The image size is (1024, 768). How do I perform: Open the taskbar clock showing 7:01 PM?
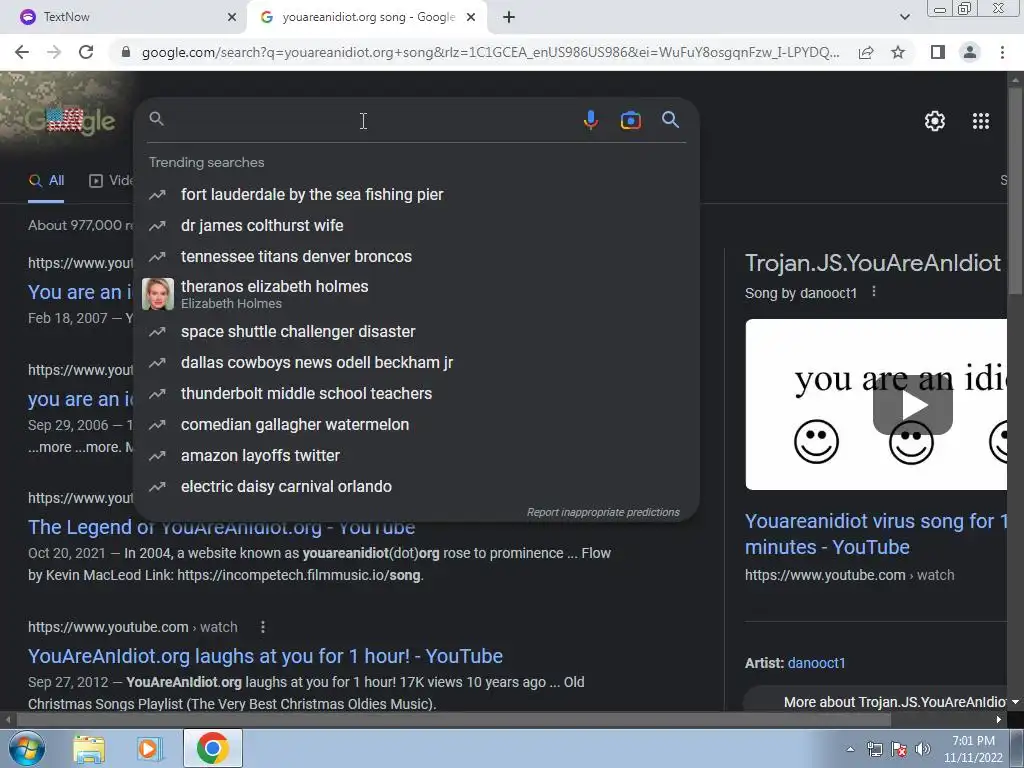[x=973, y=749]
